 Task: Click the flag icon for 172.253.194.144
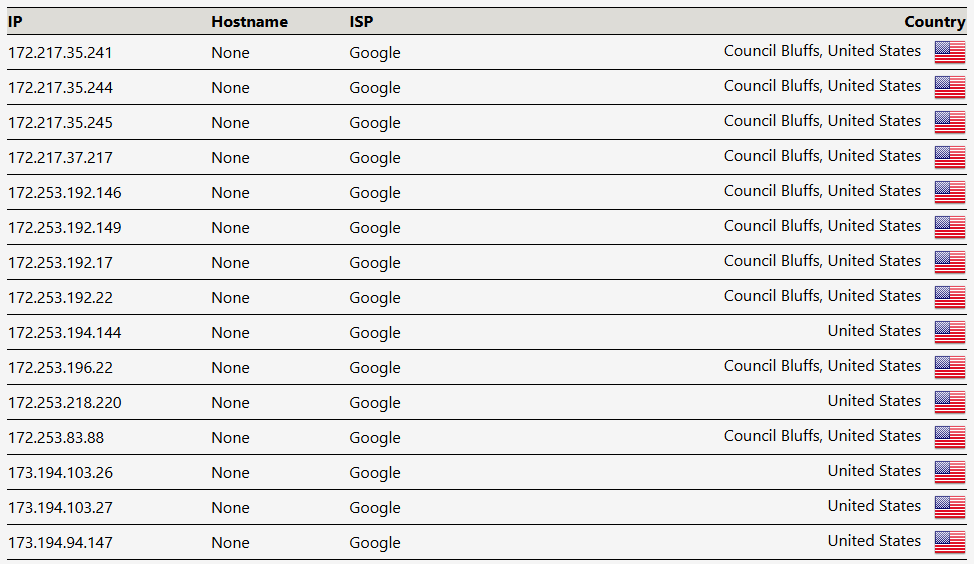[949, 332]
